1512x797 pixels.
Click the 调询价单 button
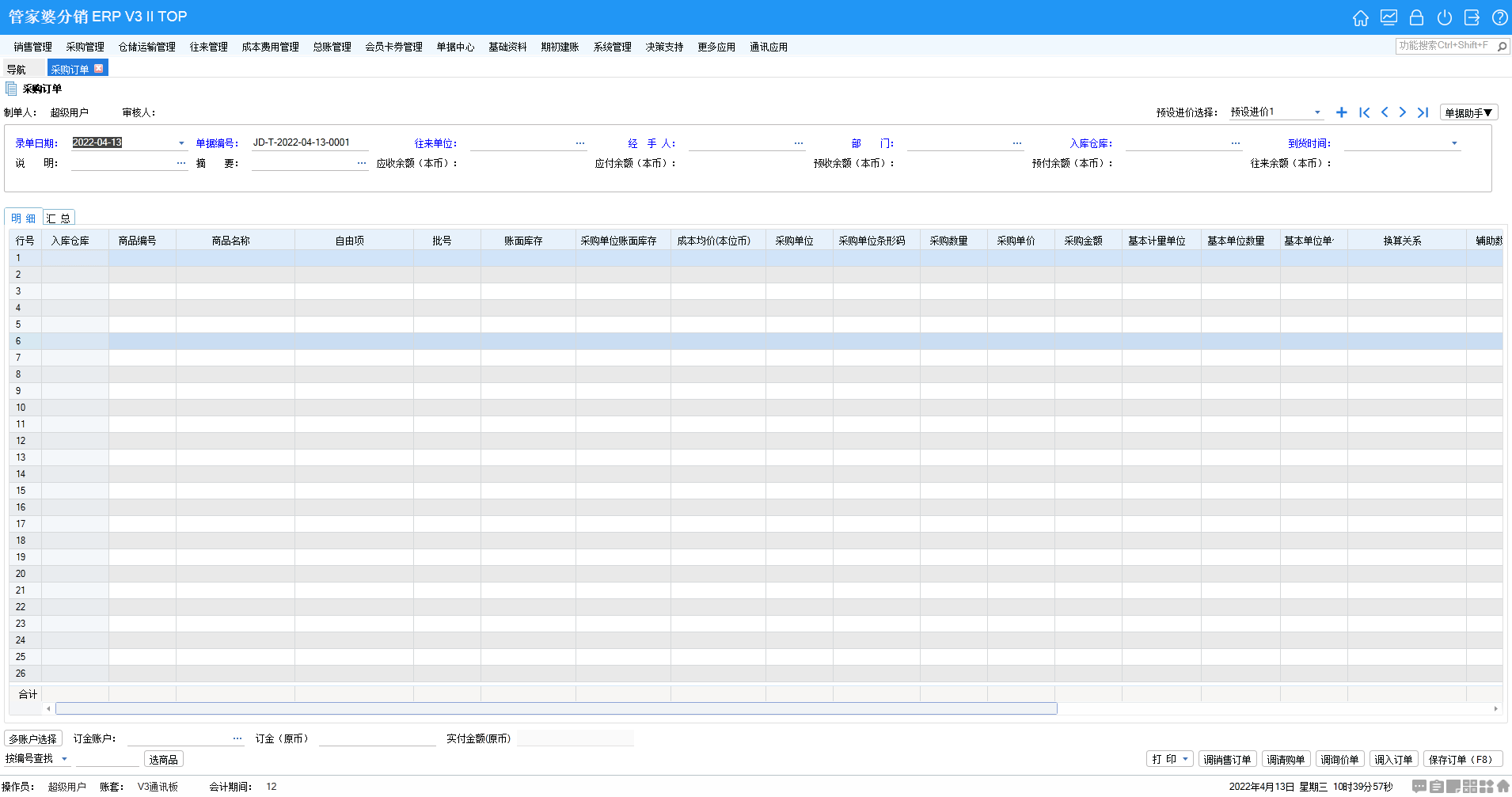click(x=1339, y=759)
